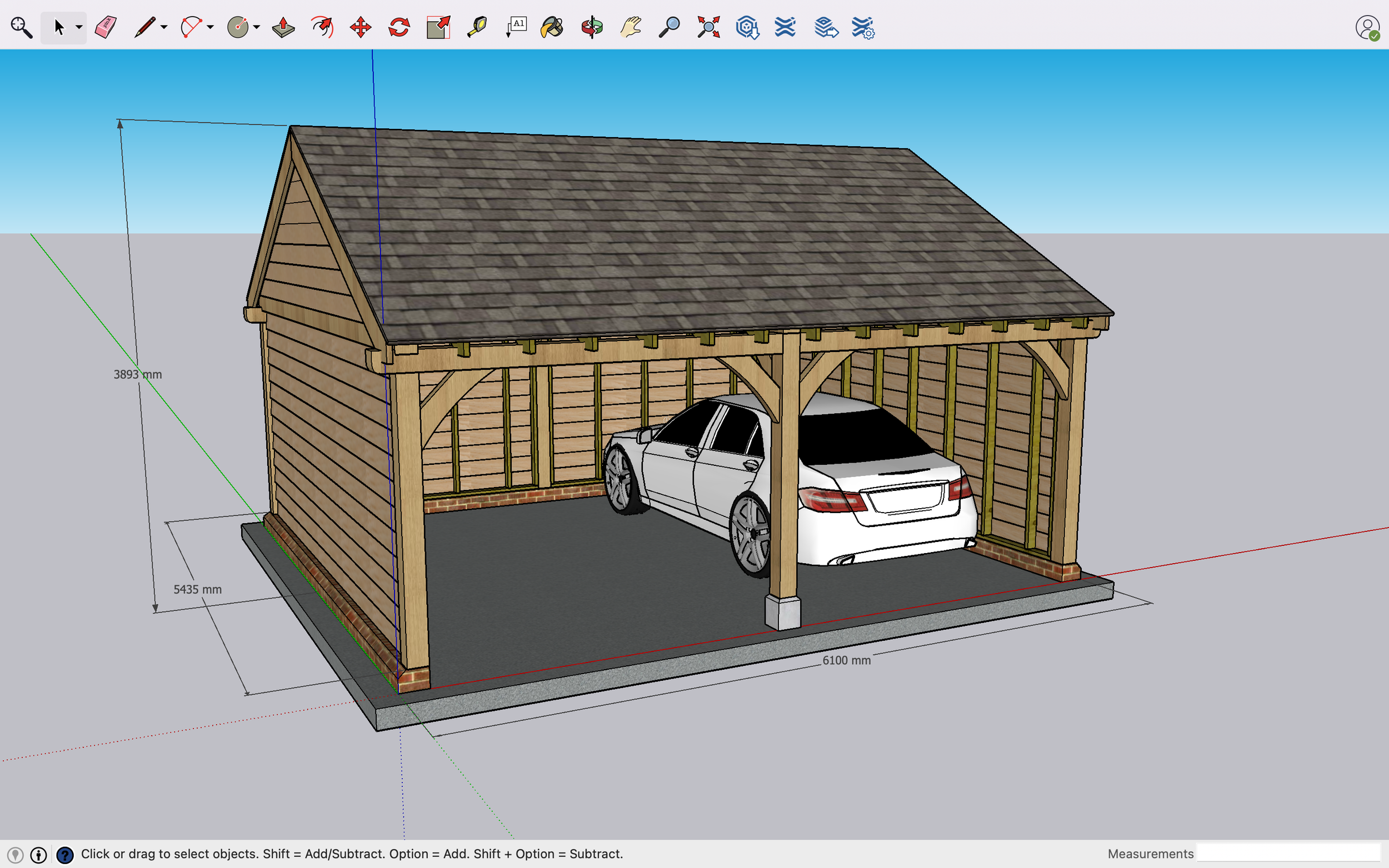Open the Extension Manager icon
This screenshot has height=868, width=1389.
click(x=862, y=27)
